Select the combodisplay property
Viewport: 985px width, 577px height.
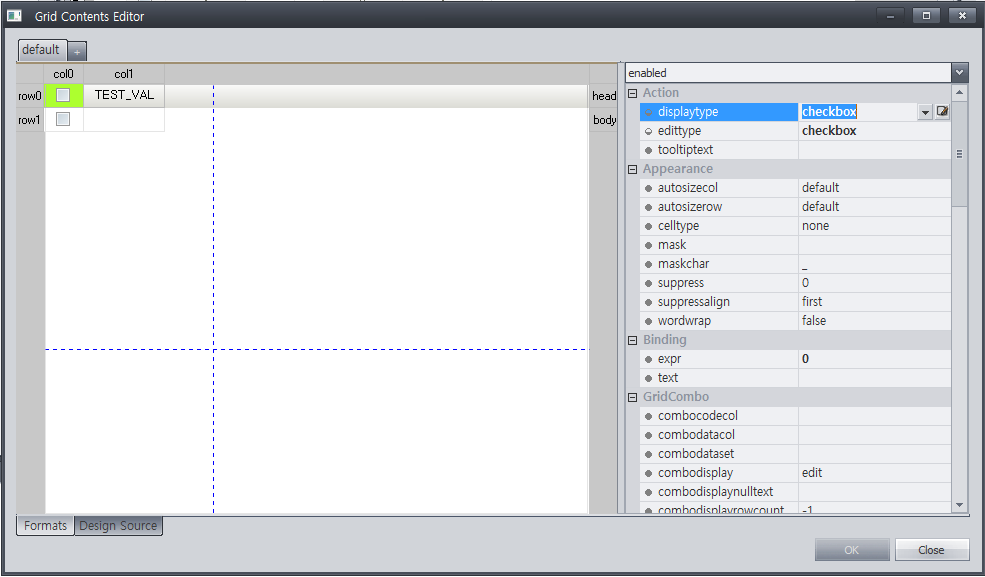tap(719, 473)
